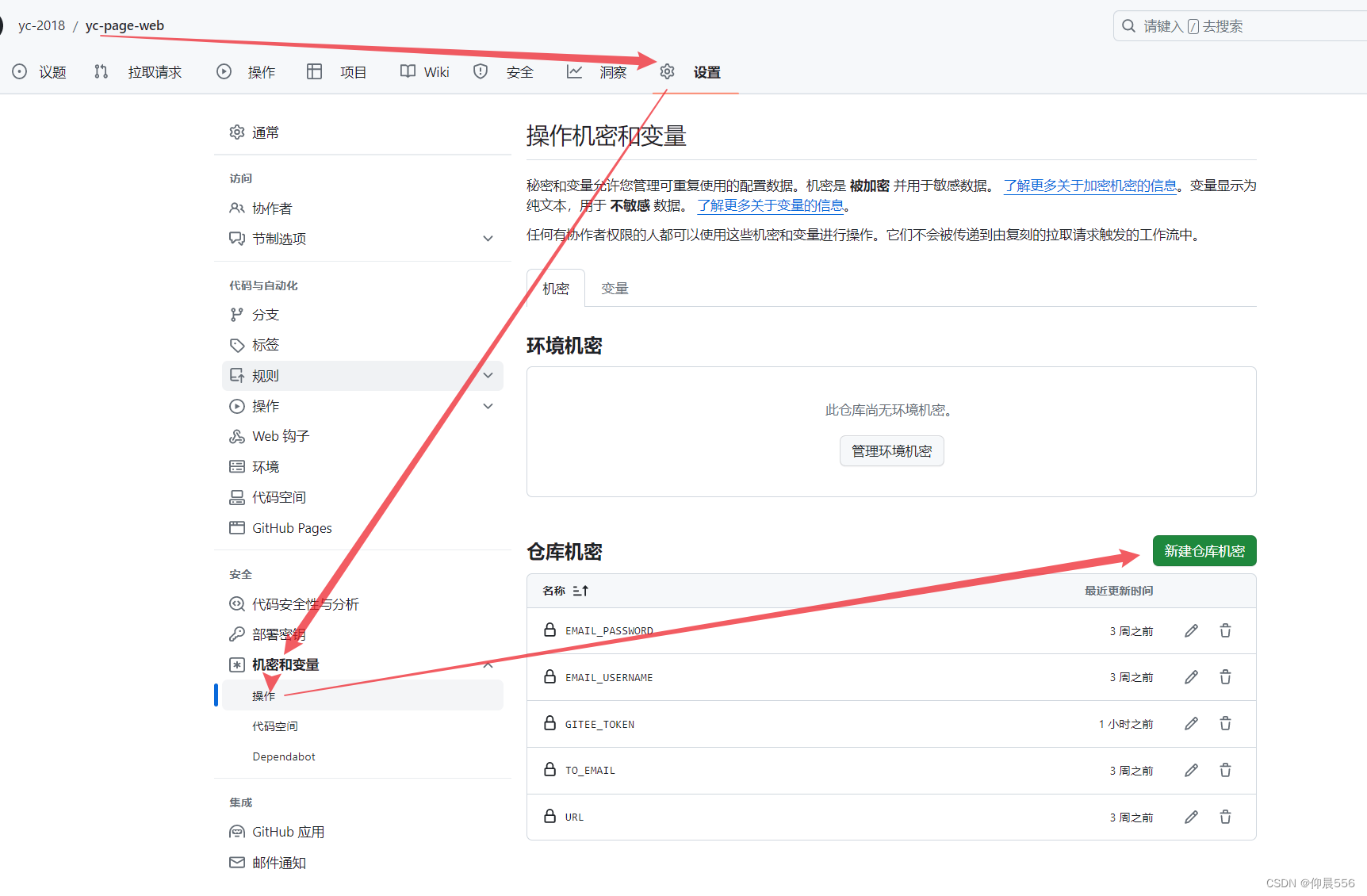Image resolution: width=1367 pixels, height=896 pixels.
Task: Delete the EMAIL_USERNAME secret trash icon
Action: click(x=1225, y=677)
